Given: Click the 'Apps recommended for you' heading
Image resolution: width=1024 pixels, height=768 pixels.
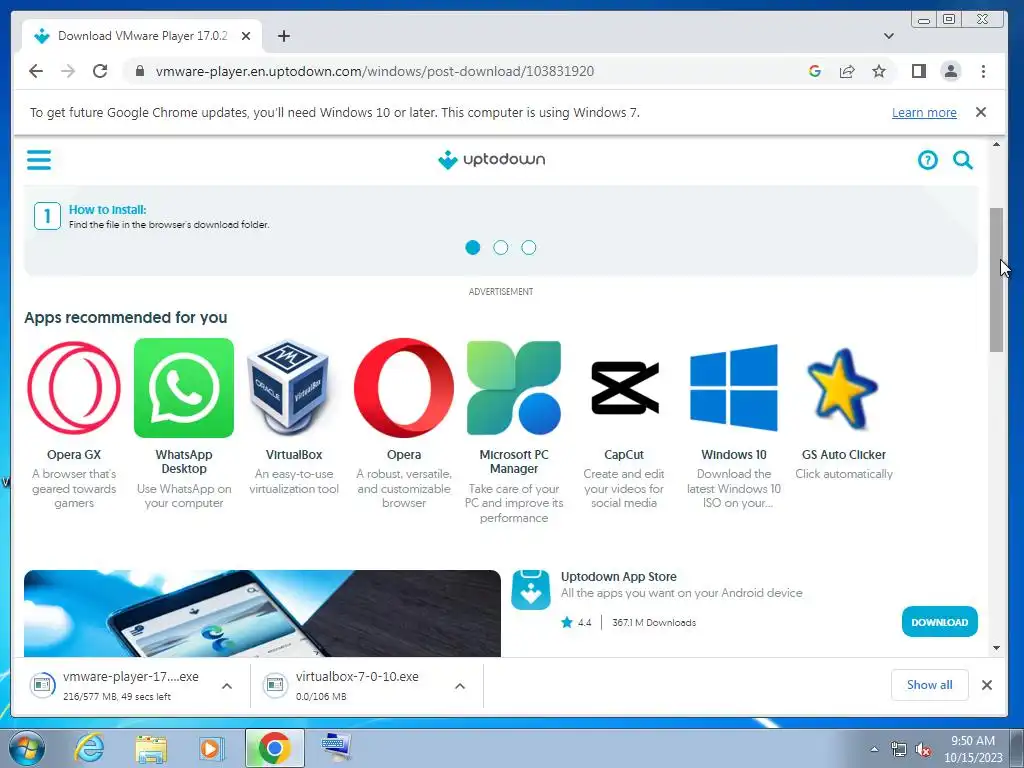Looking at the screenshot, I should pyautogui.click(x=126, y=317).
